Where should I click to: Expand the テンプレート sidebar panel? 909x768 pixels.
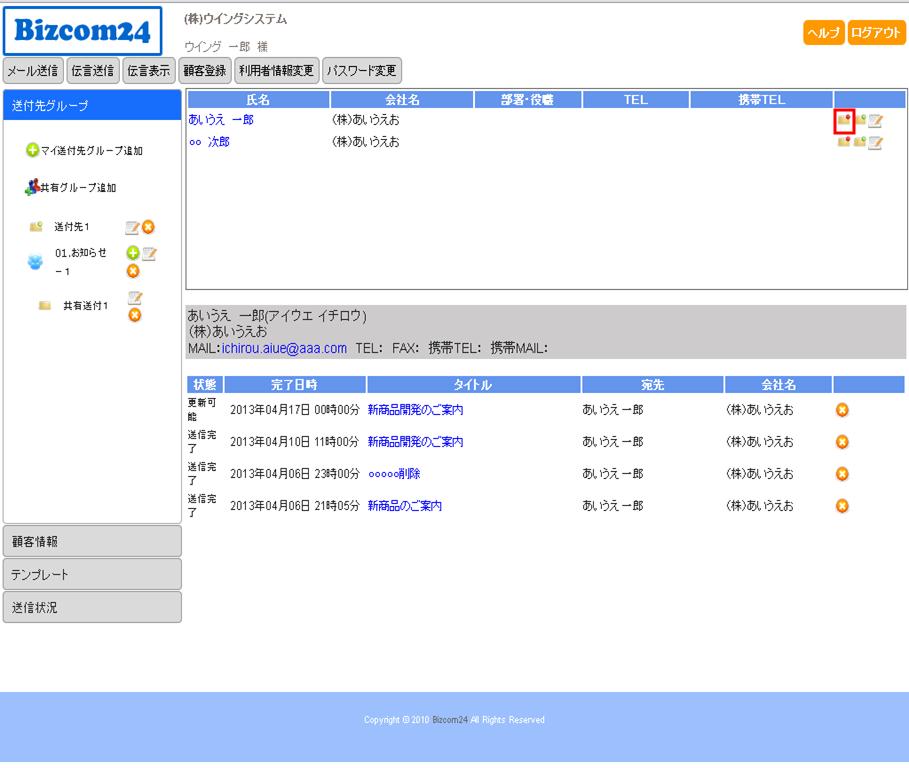coord(92,574)
